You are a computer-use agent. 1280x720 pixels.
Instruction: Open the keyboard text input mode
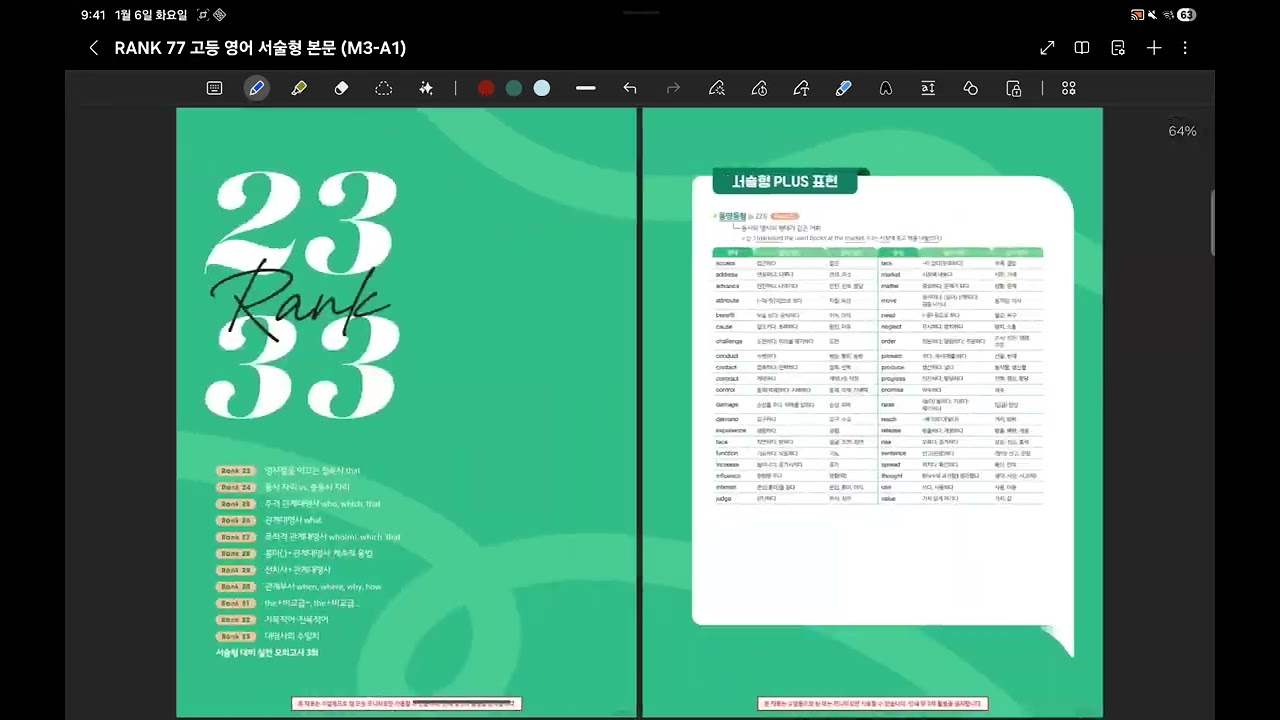pos(214,88)
